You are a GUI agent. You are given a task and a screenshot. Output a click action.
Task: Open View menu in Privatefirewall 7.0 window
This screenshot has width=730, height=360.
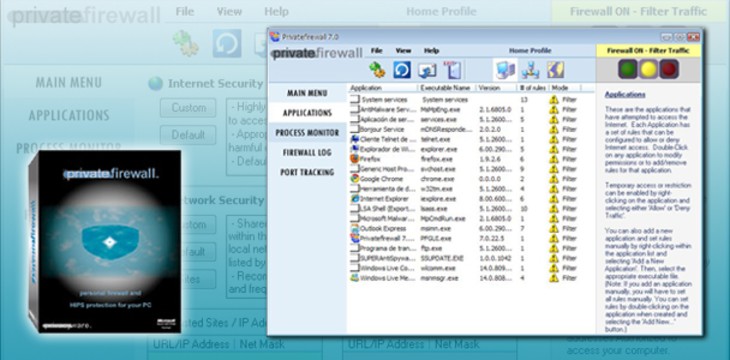[403, 50]
